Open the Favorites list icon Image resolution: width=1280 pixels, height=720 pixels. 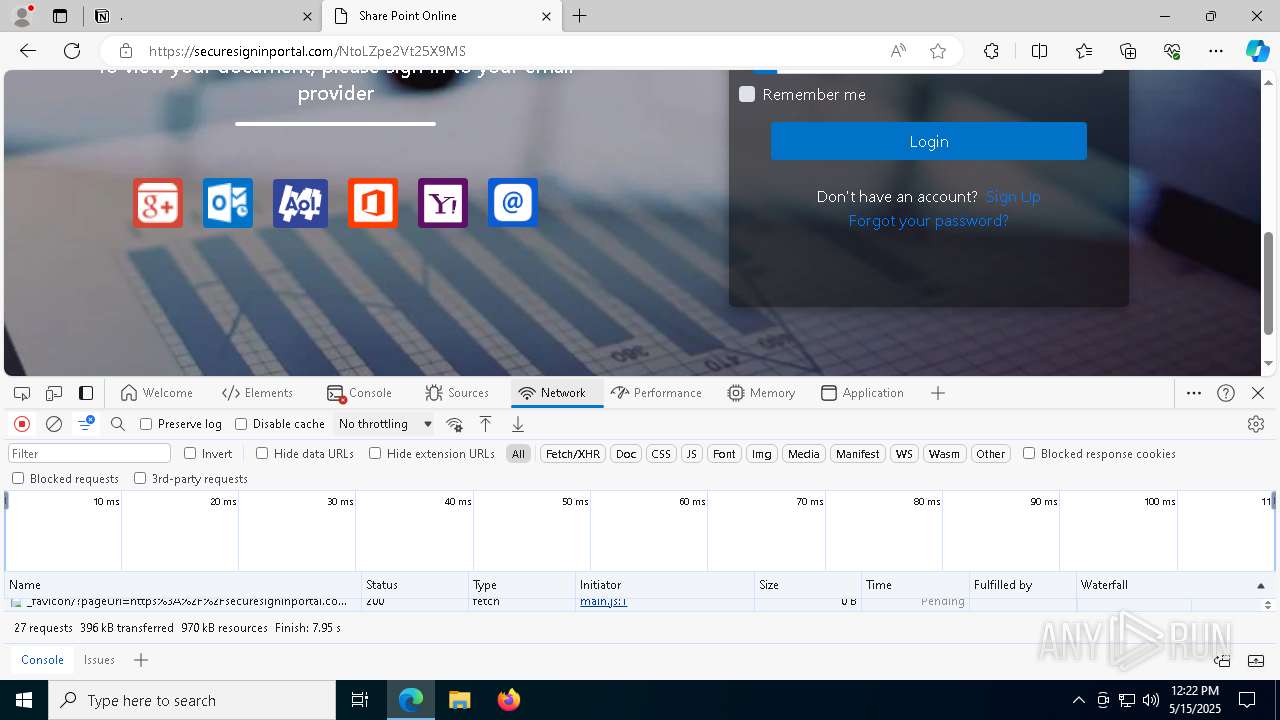click(1084, 51)
